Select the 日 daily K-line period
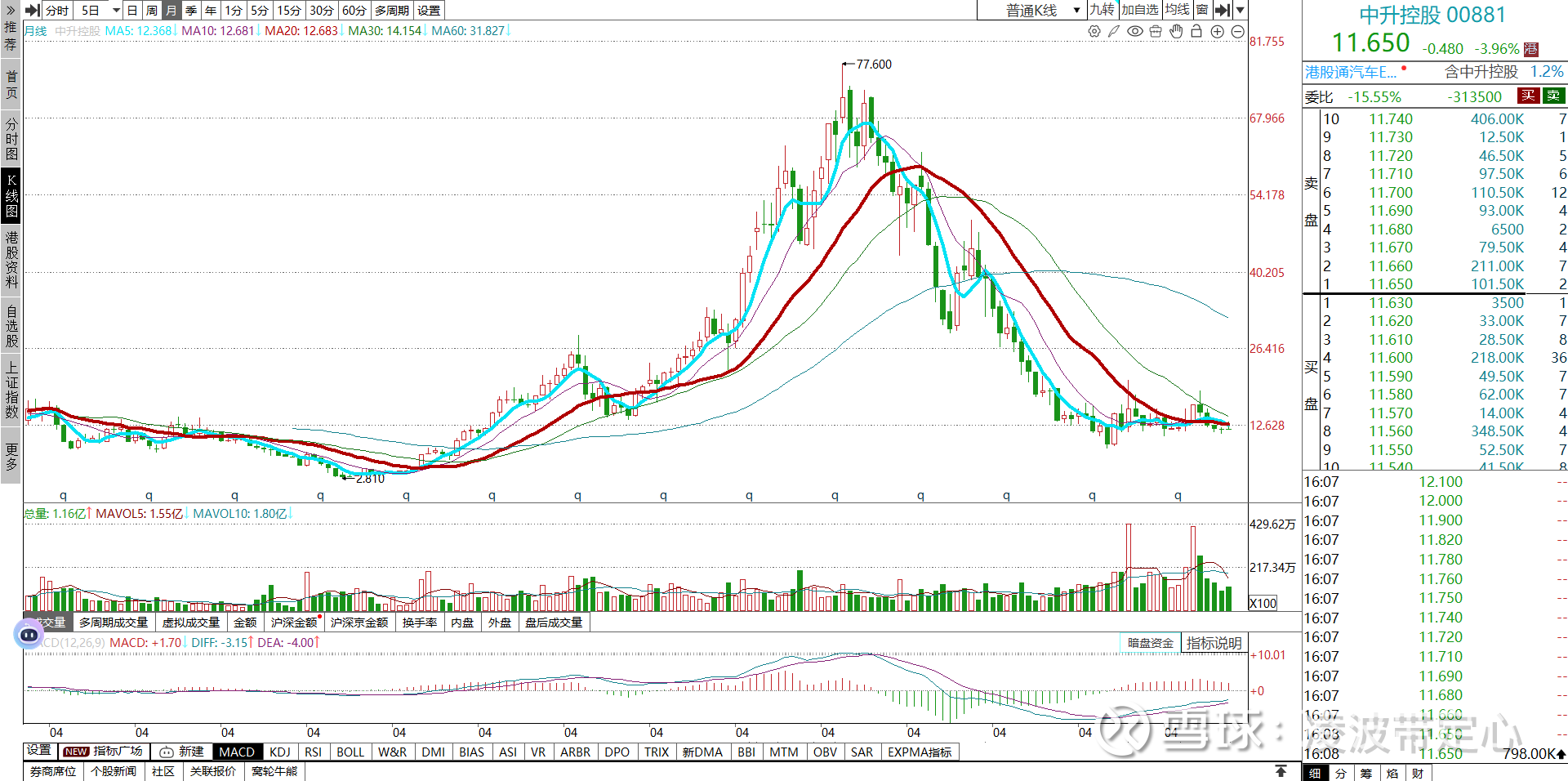 [132, 11]
